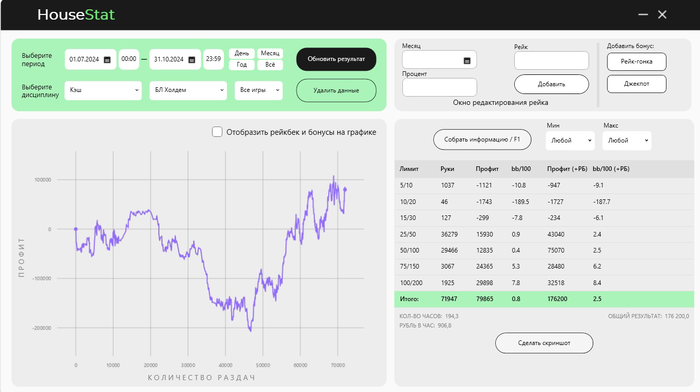
Task: Open the start date calendar icon
Action: point(107,60)
